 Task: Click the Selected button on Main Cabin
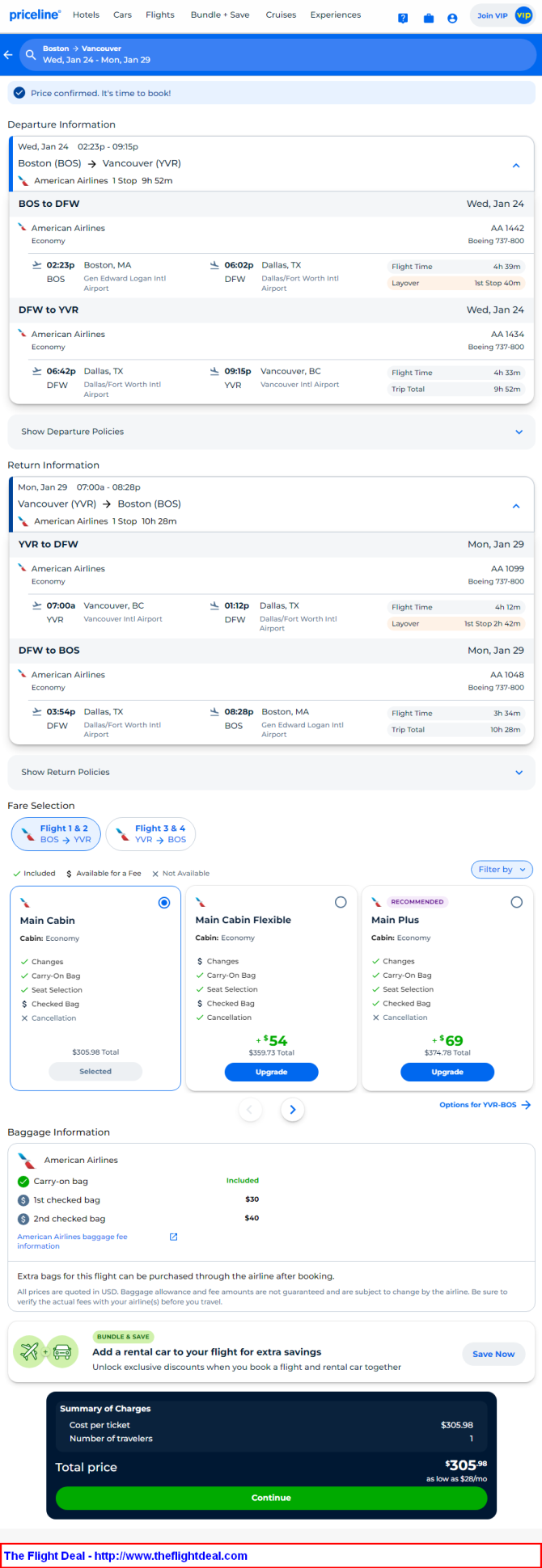coord(95,1071)
